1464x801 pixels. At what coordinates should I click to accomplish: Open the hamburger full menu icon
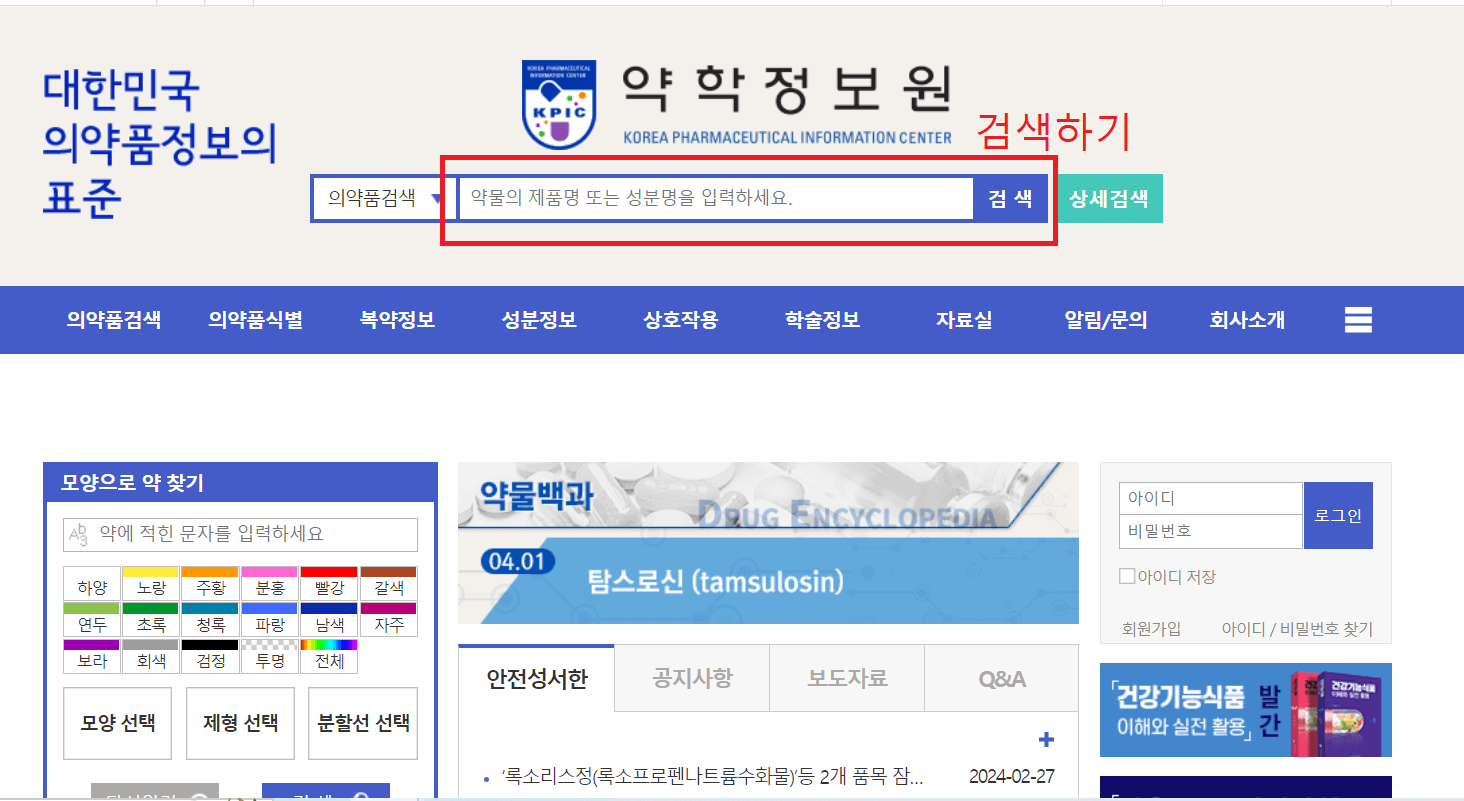(x=1358, y=320)
